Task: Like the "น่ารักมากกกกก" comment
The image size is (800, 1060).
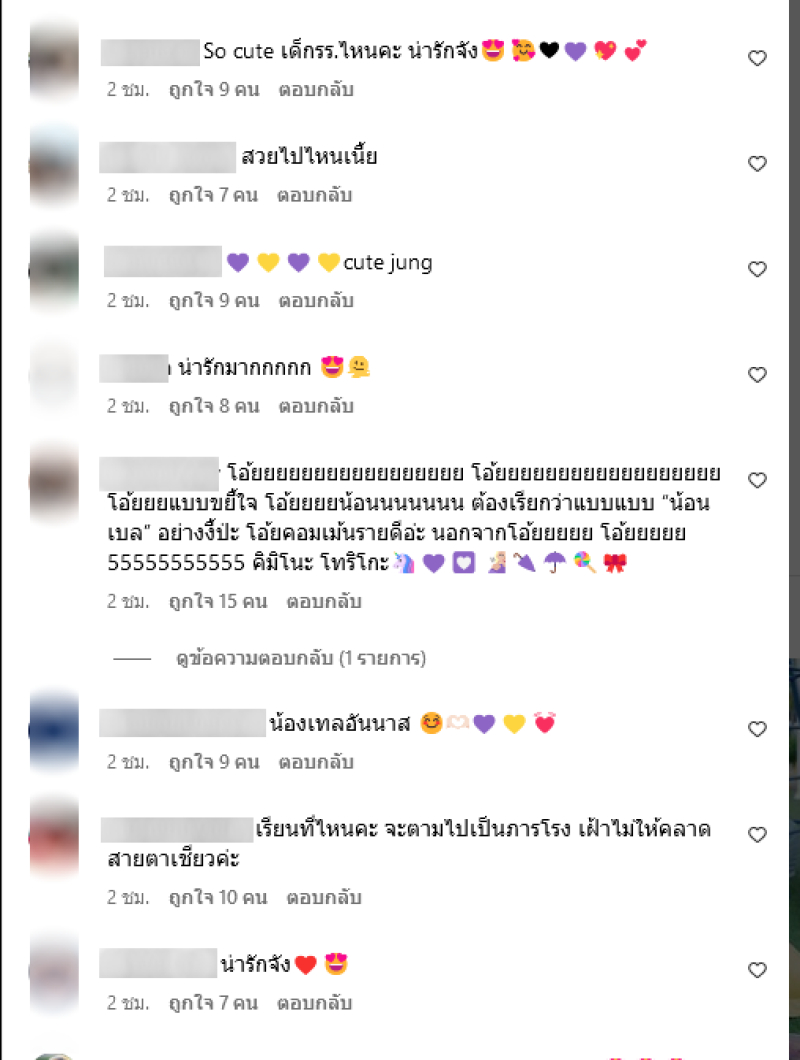Action: [757, 375]
